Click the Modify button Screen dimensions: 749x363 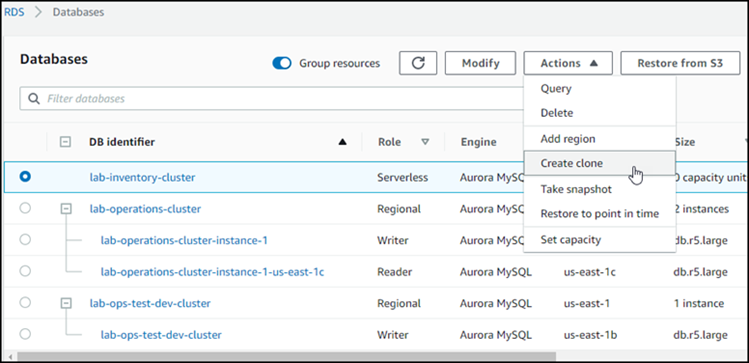point(481,63)
